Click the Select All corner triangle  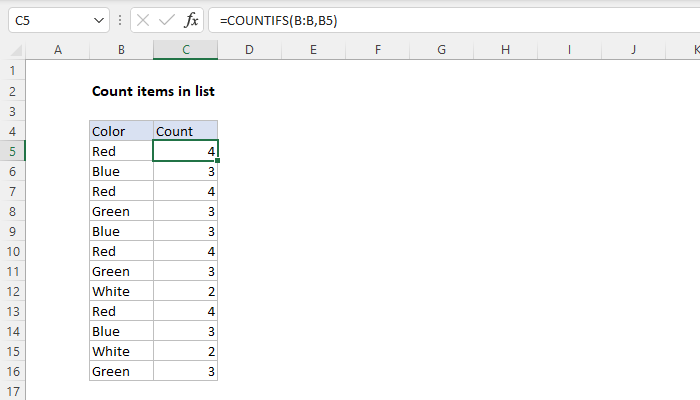pos(16,50)
